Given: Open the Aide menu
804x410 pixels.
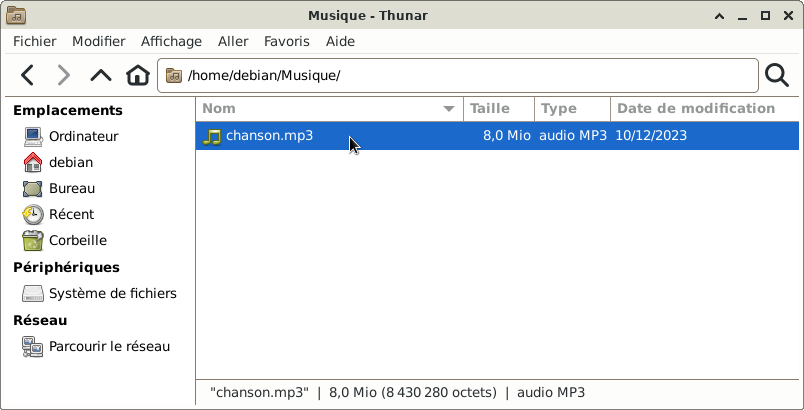Looking at the screenshot, I should [x=340, y=42].
